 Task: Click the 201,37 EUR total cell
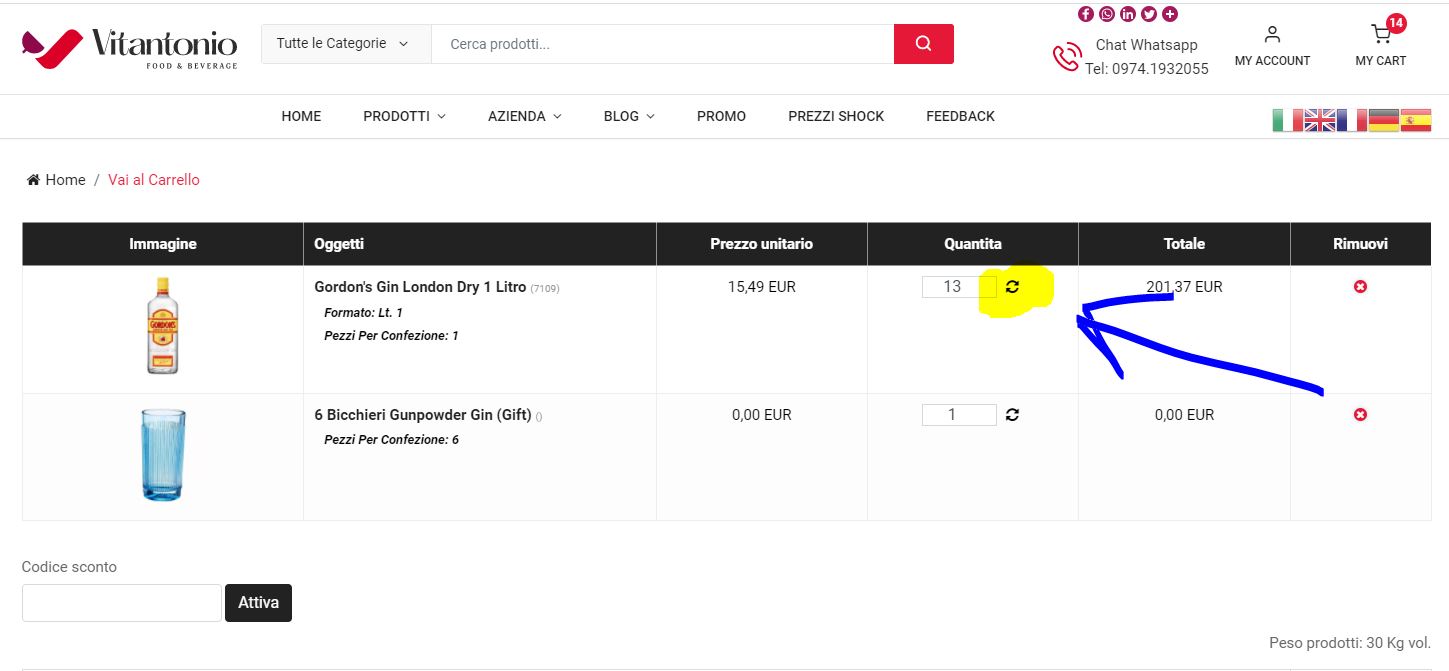(1184, 287)
